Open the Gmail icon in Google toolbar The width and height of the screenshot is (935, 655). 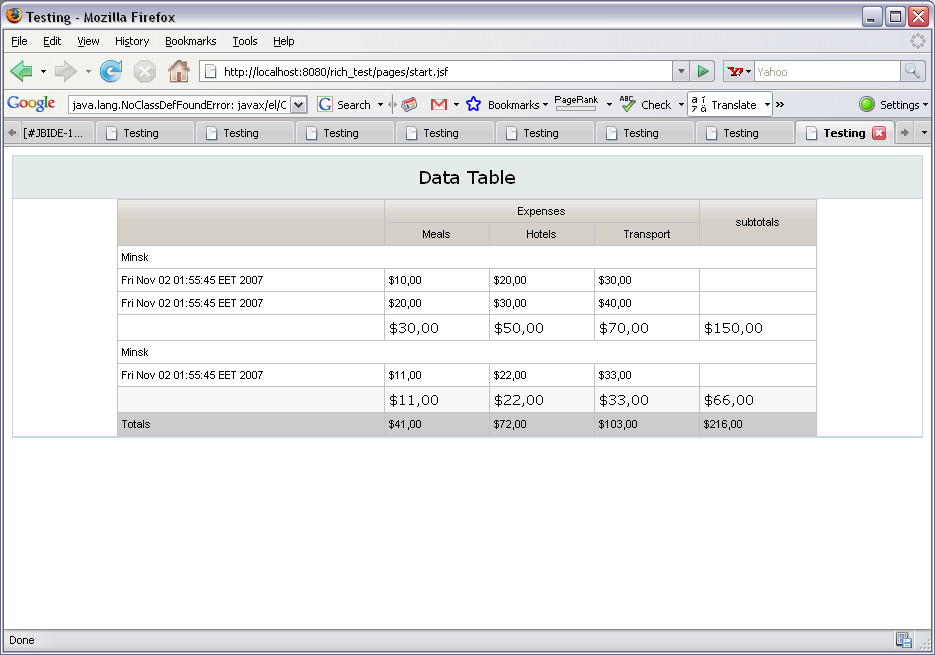coord(439,105)
